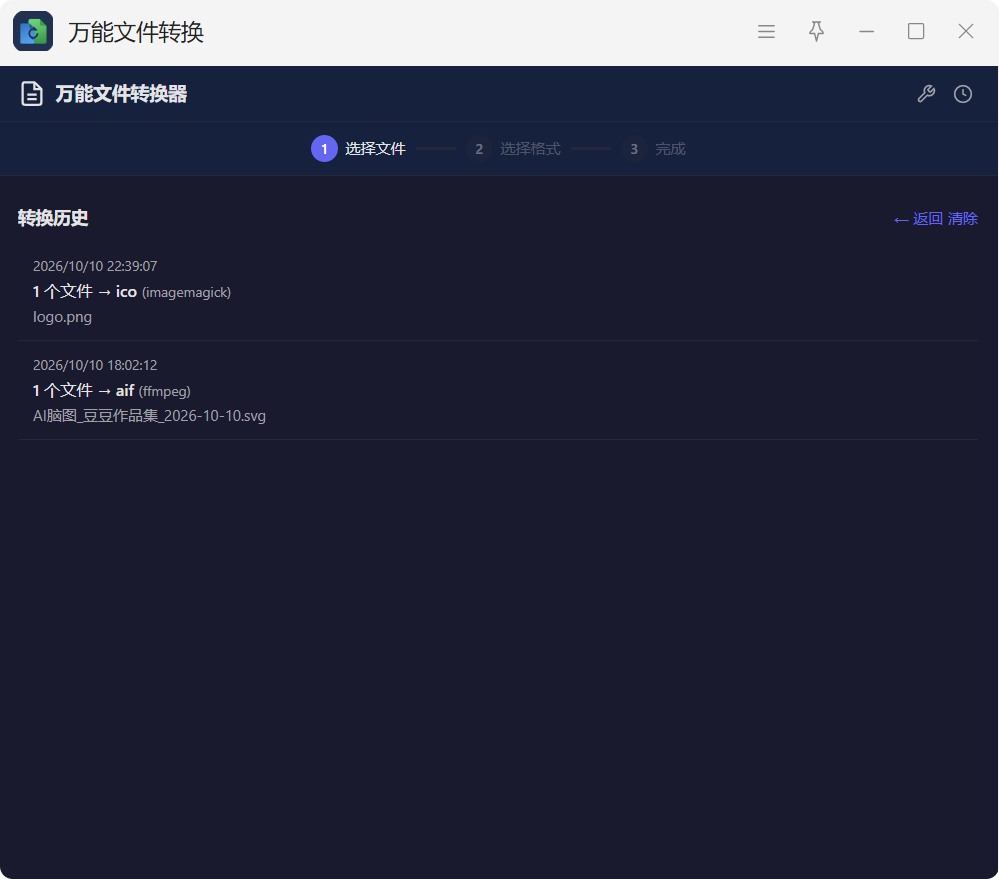999x879 pixels.
Task: Select step 1 选择文件
Action: click(359, 149)
